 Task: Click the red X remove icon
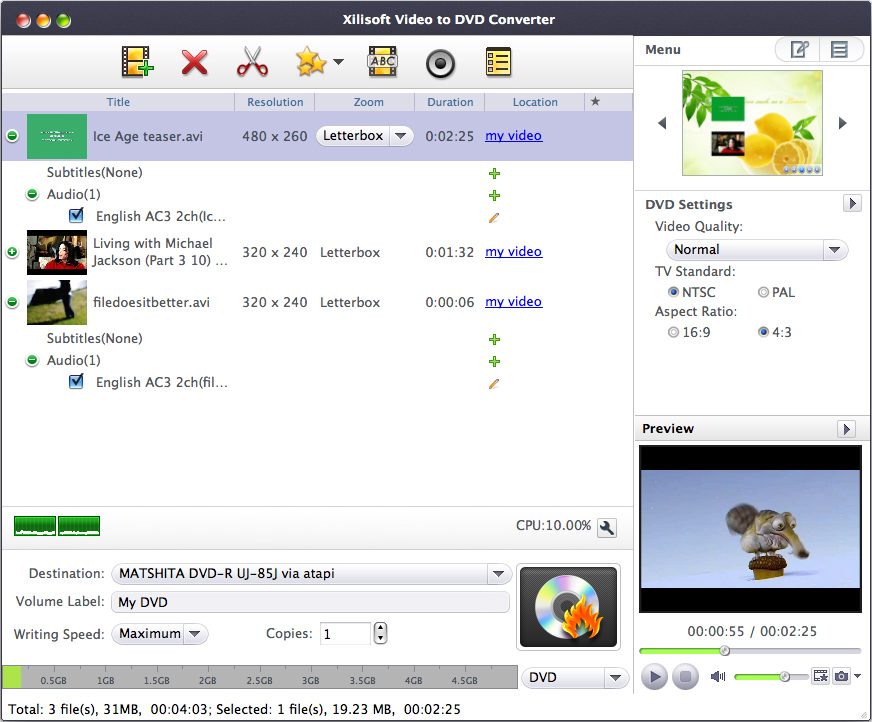click(194, 63)
